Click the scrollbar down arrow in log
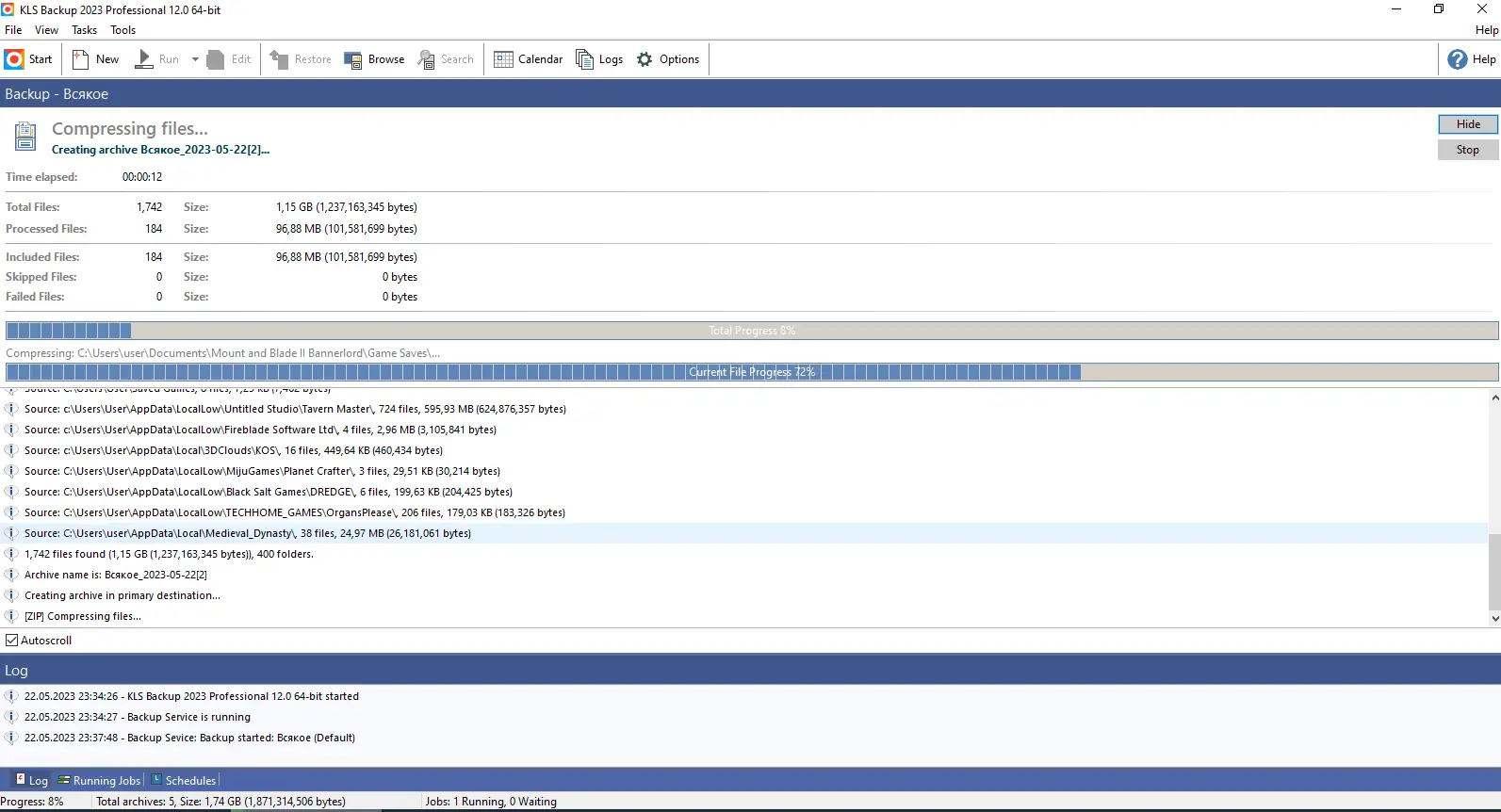1501x812 pixels. click(x=1494, y=619)
